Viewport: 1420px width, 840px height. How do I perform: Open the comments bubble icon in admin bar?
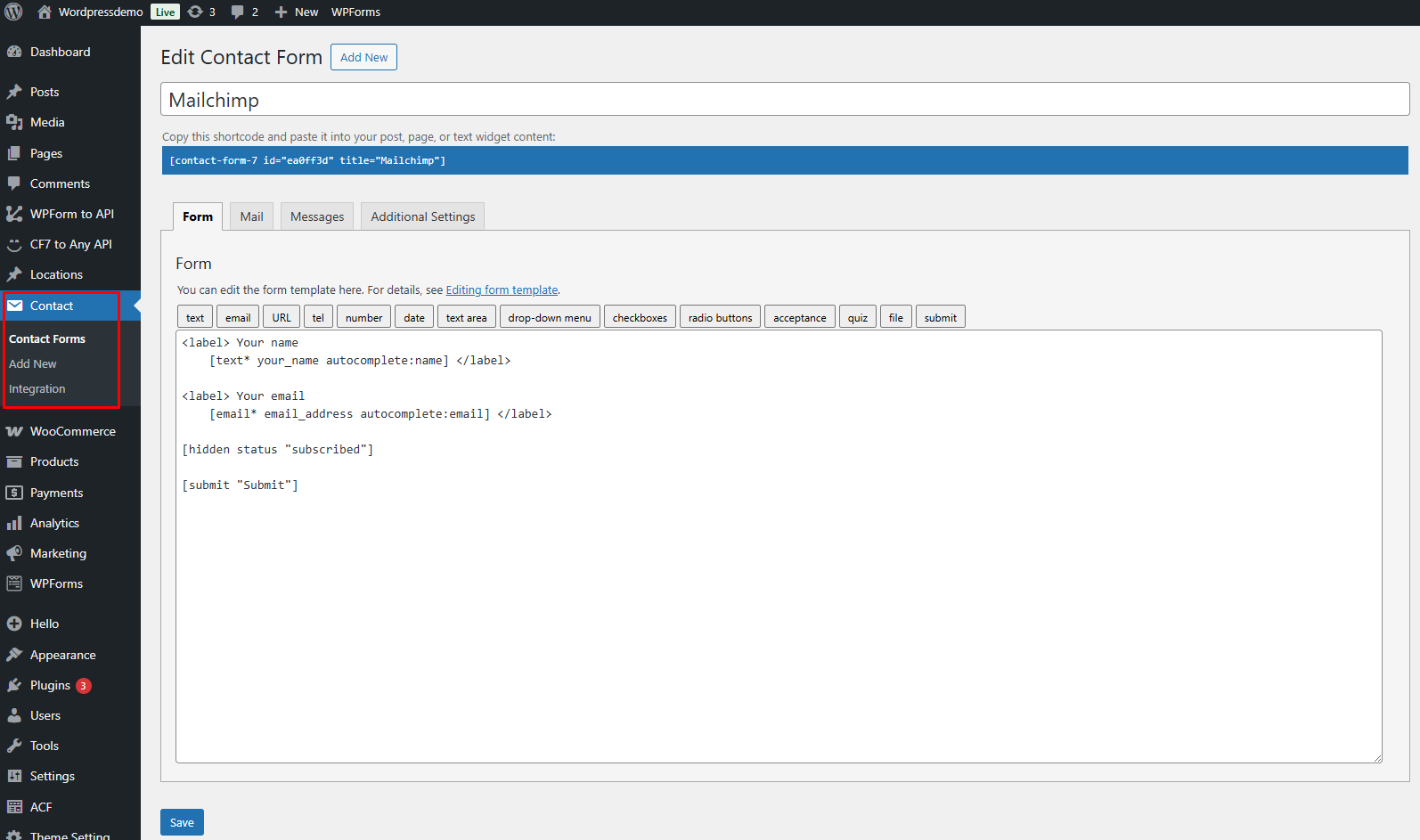(237, 12)
